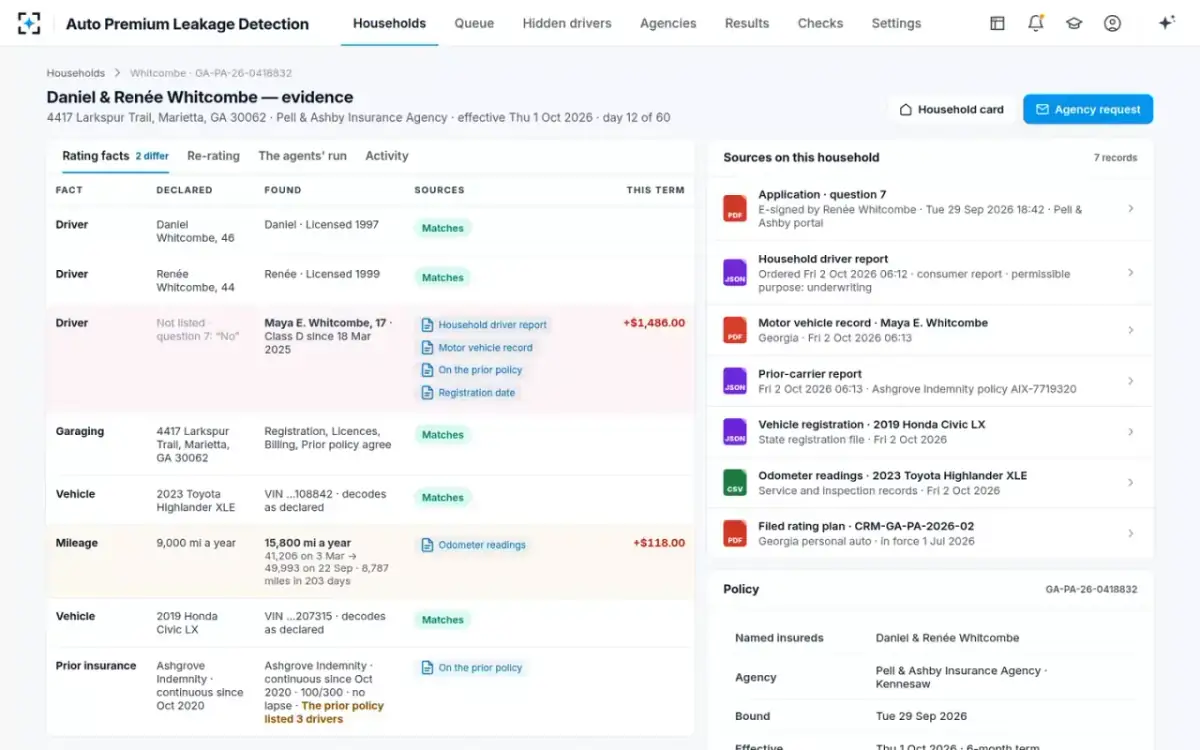Screen dimensions: 1200x750
Task: Select the Rating facts tab
Action: tap(115, 156)
